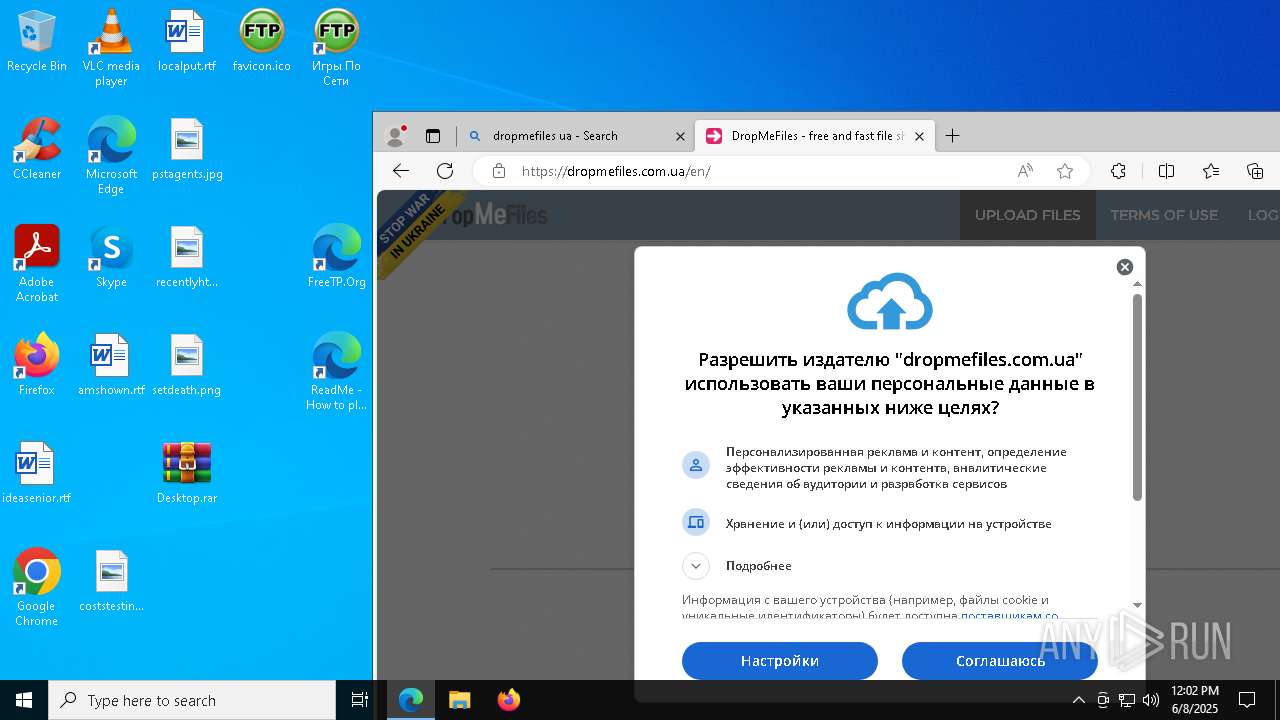Open the Игры По Сети shortcut
1280x720 pixels.
point(336,48)
